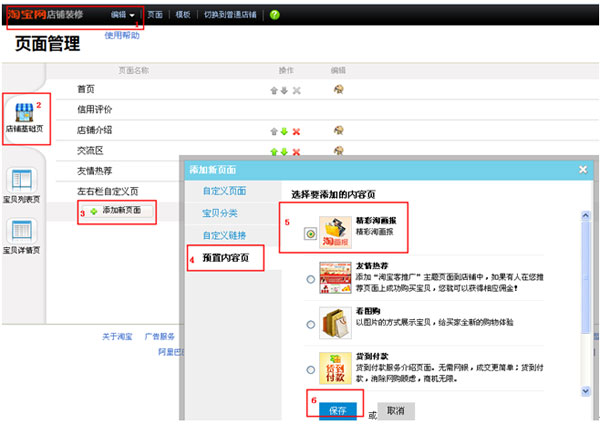Move 店铺介绍 down with green arrow
Screen dimensions: 600x425
click(284, 131)
